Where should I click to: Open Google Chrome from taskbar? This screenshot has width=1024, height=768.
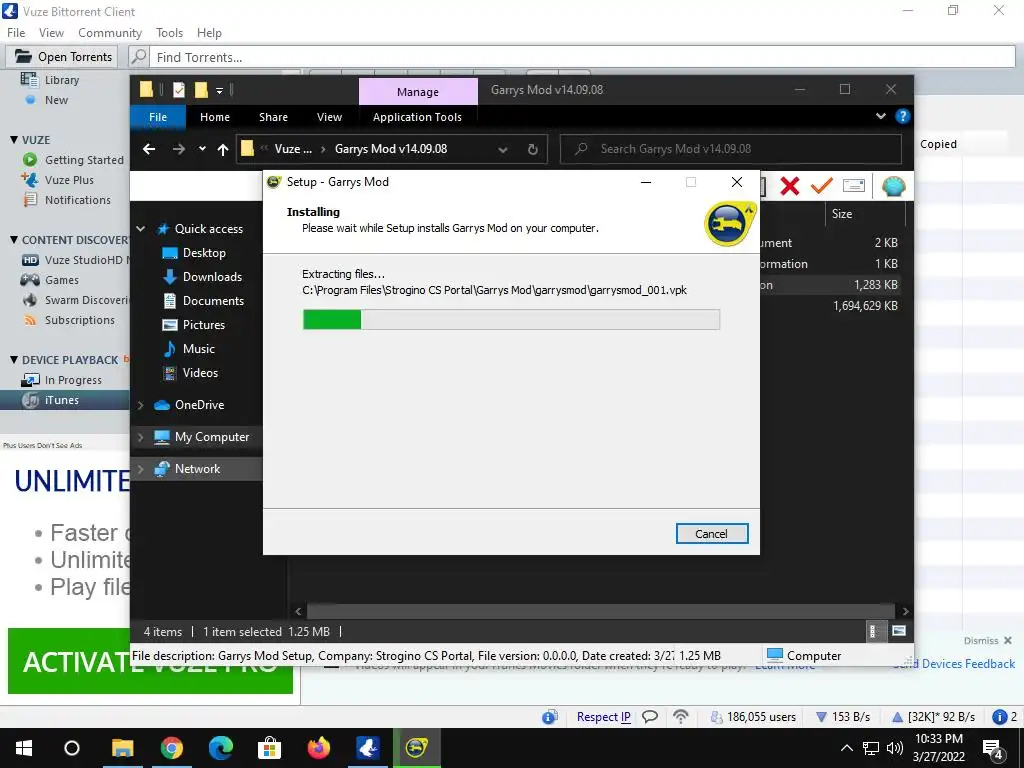172,748
